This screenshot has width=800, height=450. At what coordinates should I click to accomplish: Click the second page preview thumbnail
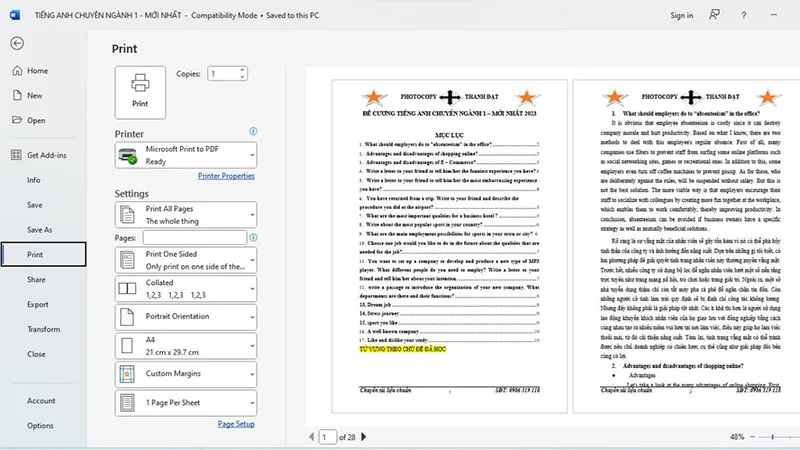686,246
